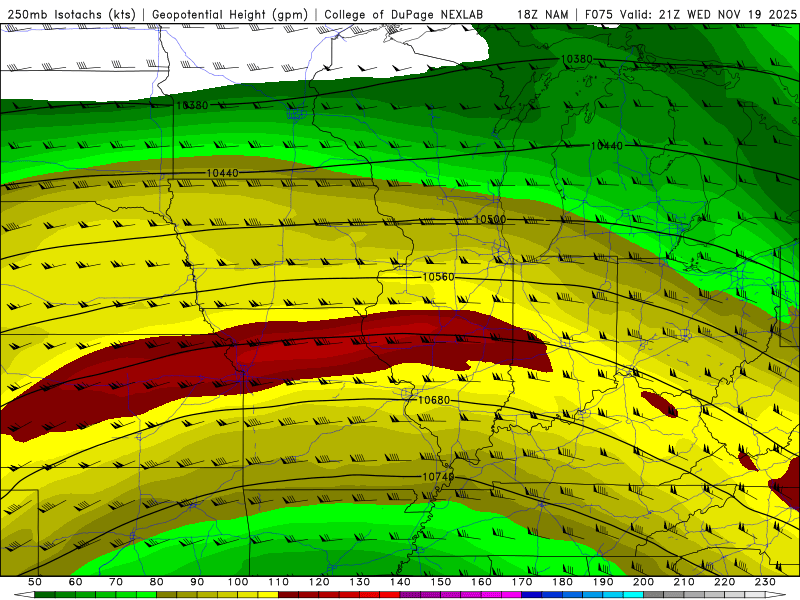Image resolution: width=800 pixels, height=600 pixels.
Task: Click the 50 tick label on color bar
Action: [34, 582]
